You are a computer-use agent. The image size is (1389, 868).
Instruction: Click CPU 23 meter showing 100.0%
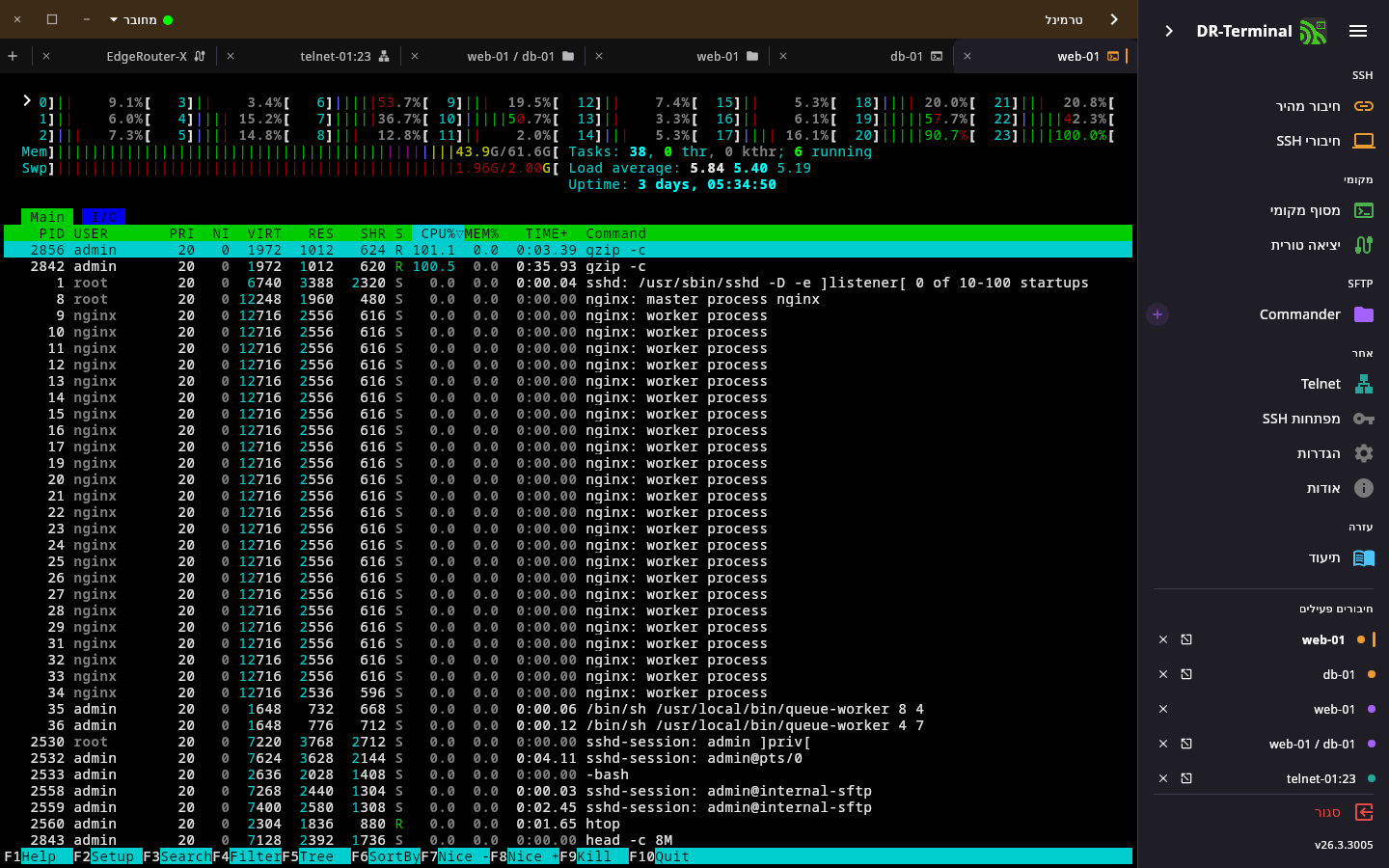click(1054, 135)
